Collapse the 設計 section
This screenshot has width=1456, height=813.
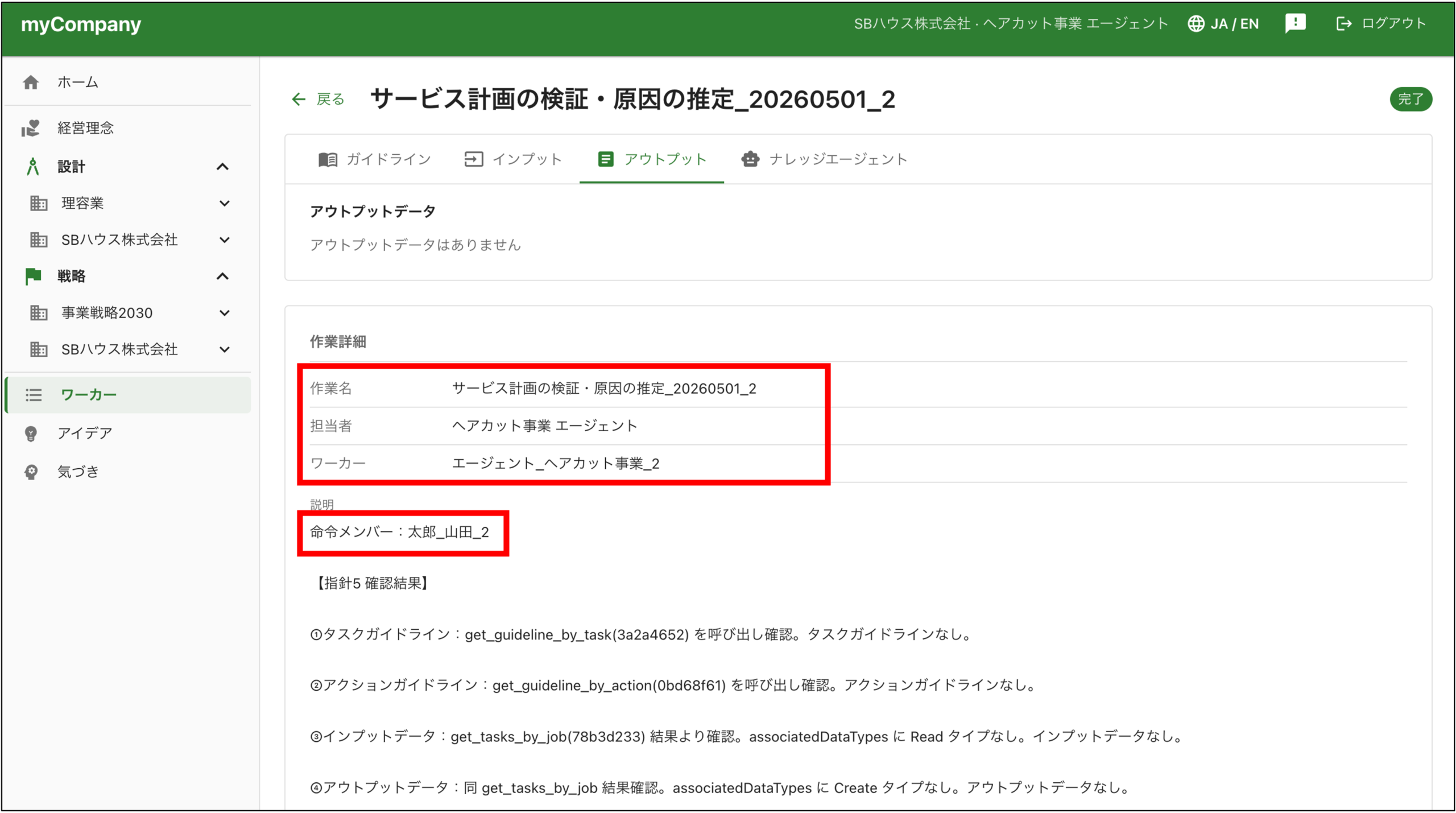click(223, 167)
